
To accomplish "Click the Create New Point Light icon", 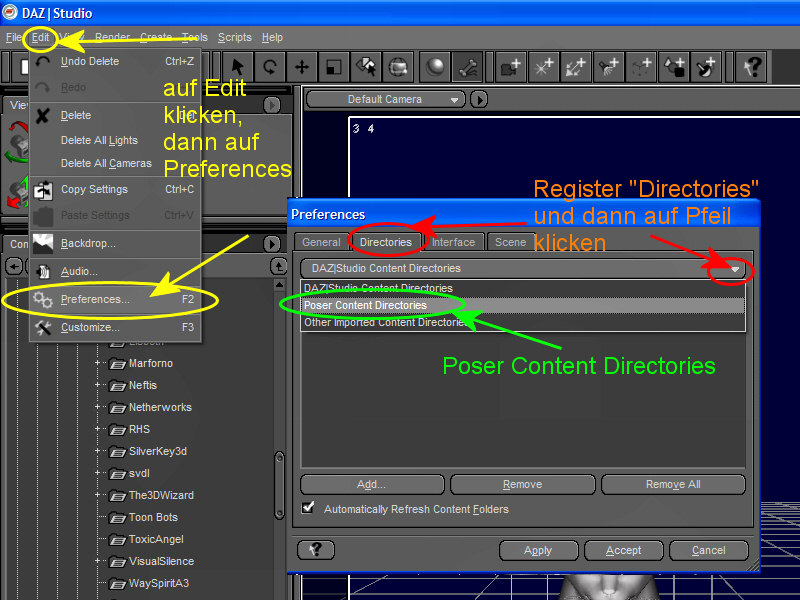I will [543, 67].
